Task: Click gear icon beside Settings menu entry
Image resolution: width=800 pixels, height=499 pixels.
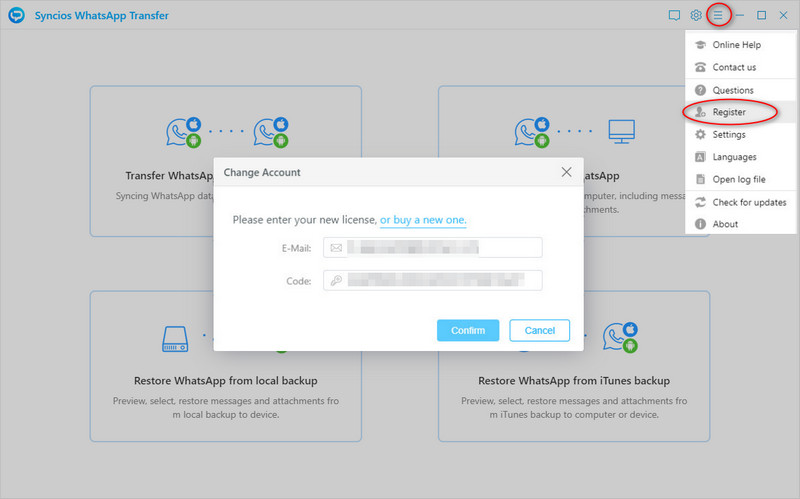Action: 701,135
